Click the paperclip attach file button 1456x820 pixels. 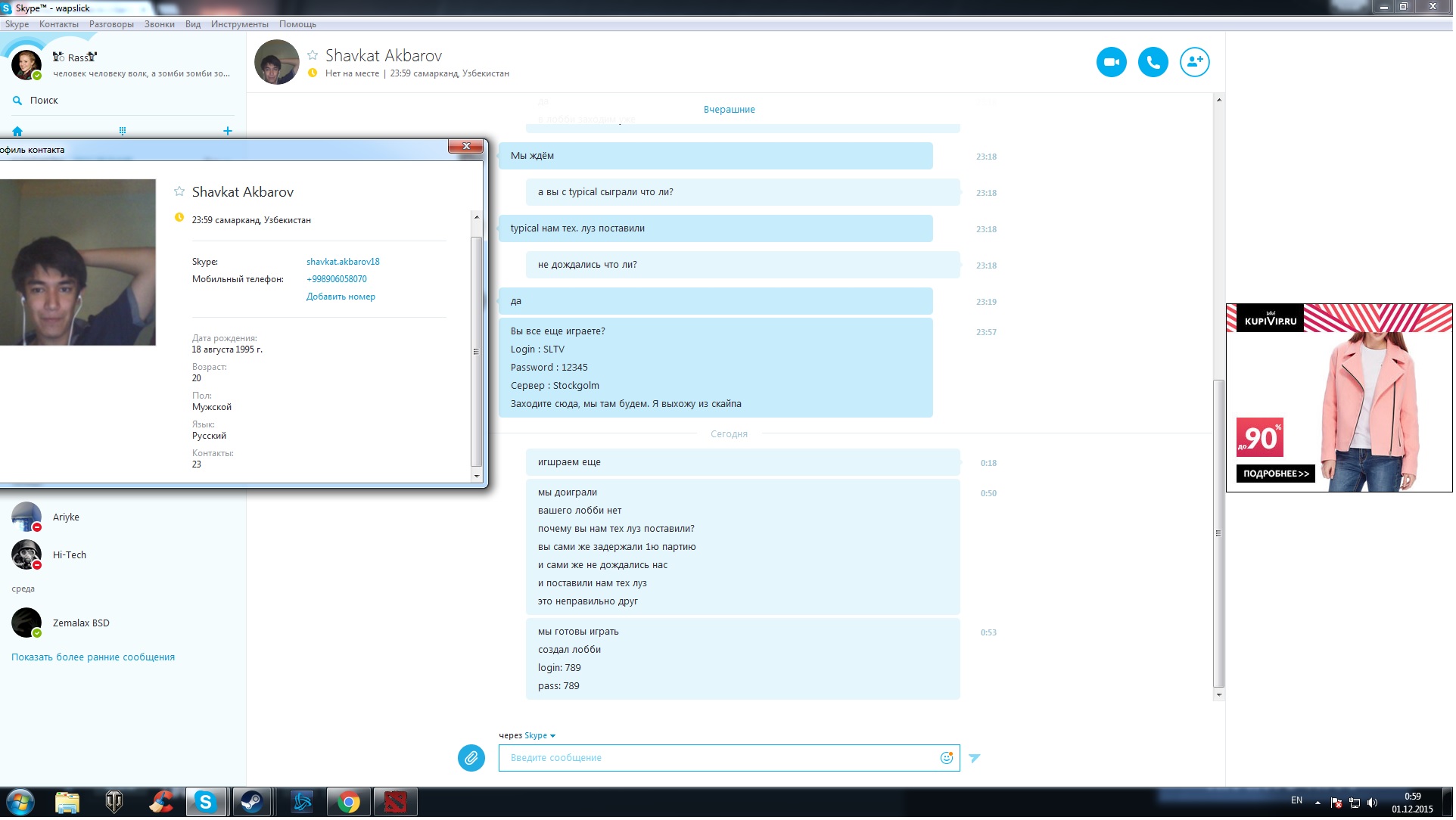click(x=471, y=759)
